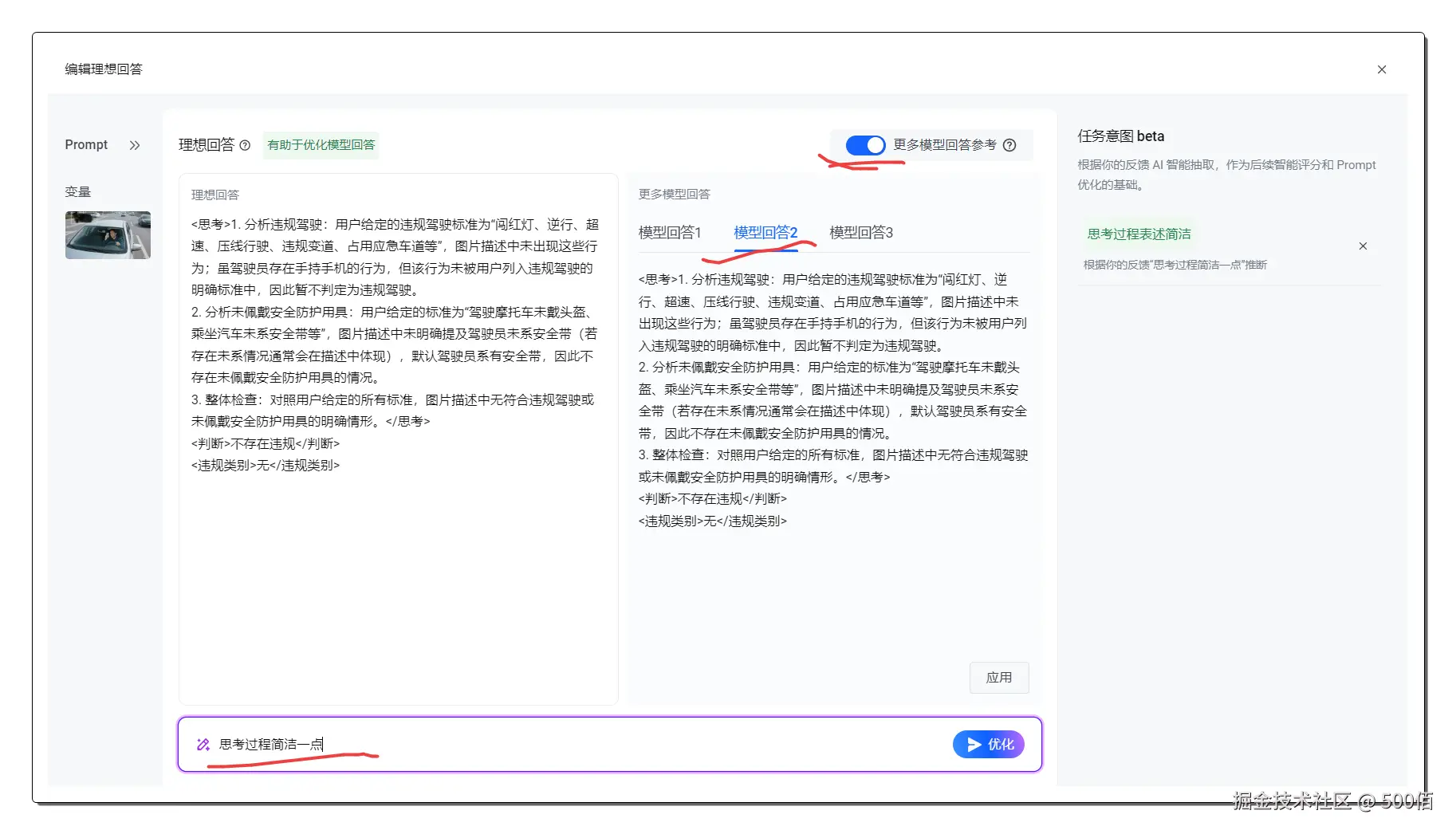Select the 思考过程表述简洁 intent tag

1139,234
